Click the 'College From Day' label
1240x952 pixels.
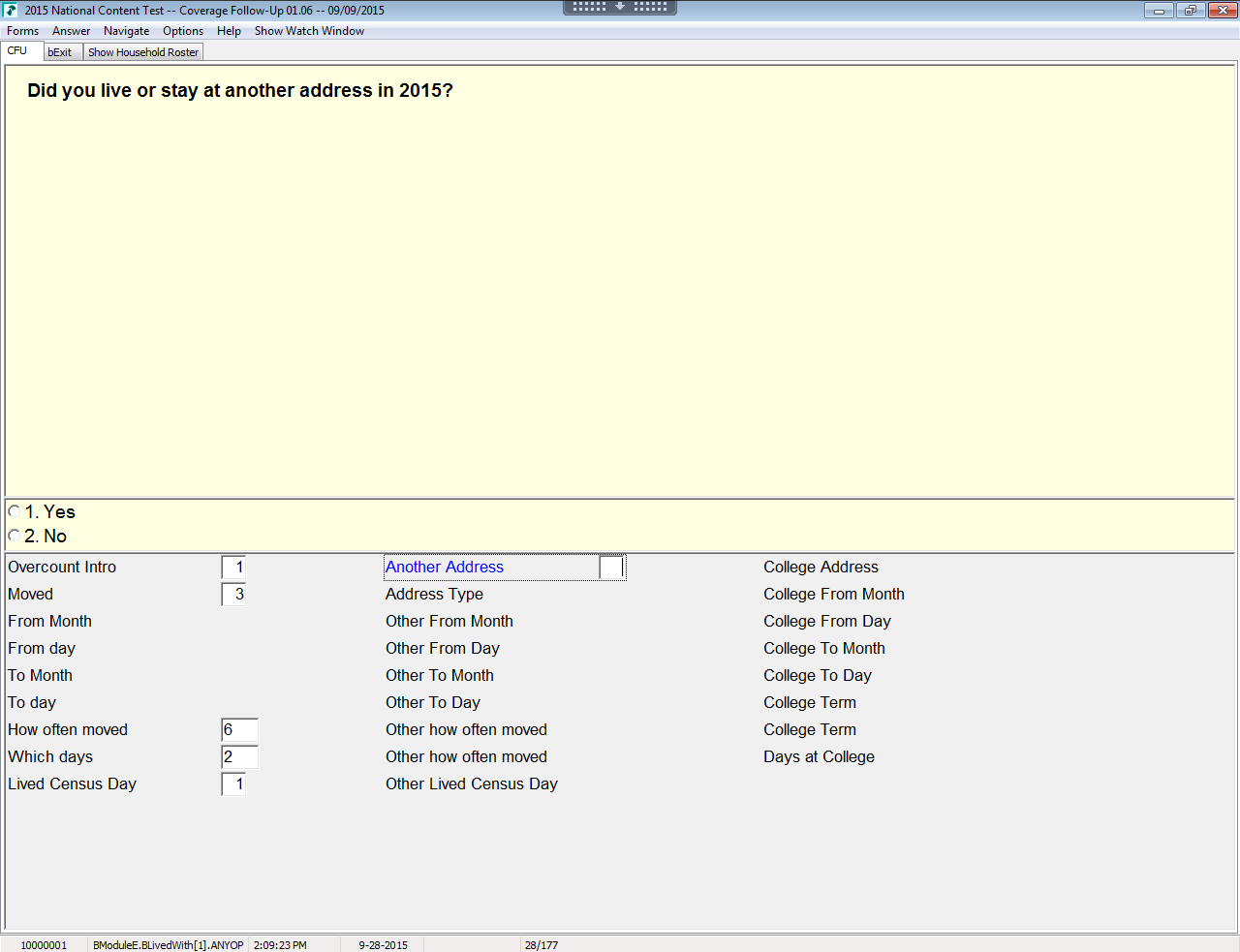[x=827, y=622]
